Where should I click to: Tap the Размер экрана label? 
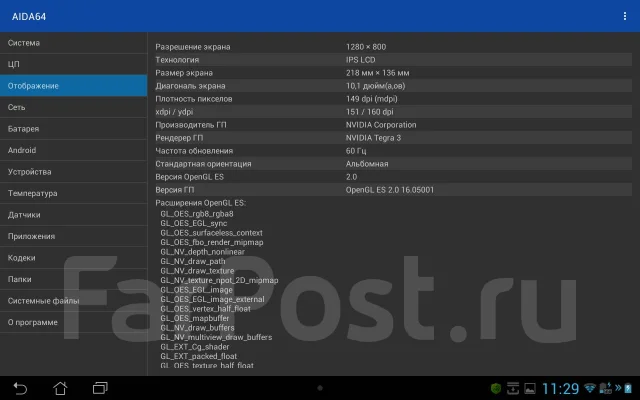(x=184, y=73)
